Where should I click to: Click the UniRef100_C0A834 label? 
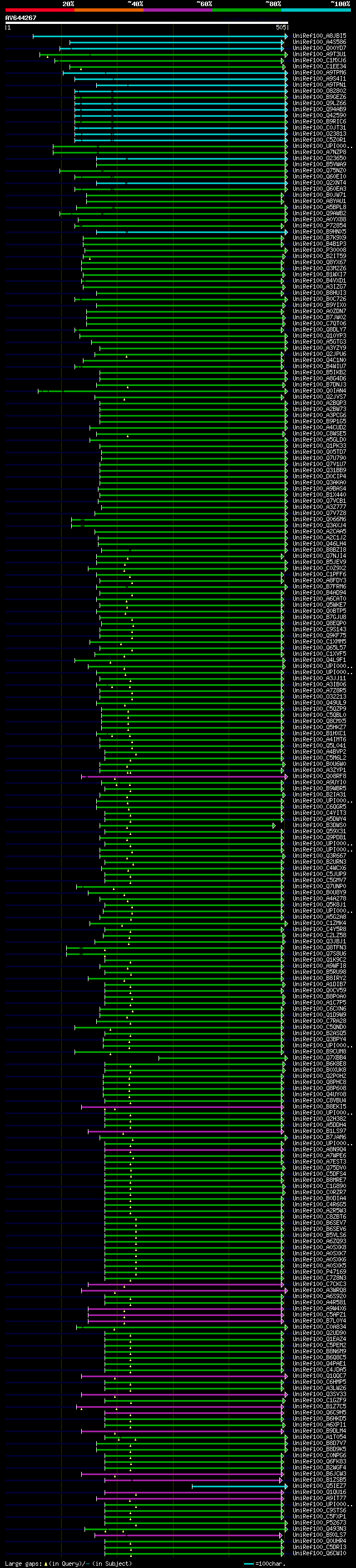319,1327
